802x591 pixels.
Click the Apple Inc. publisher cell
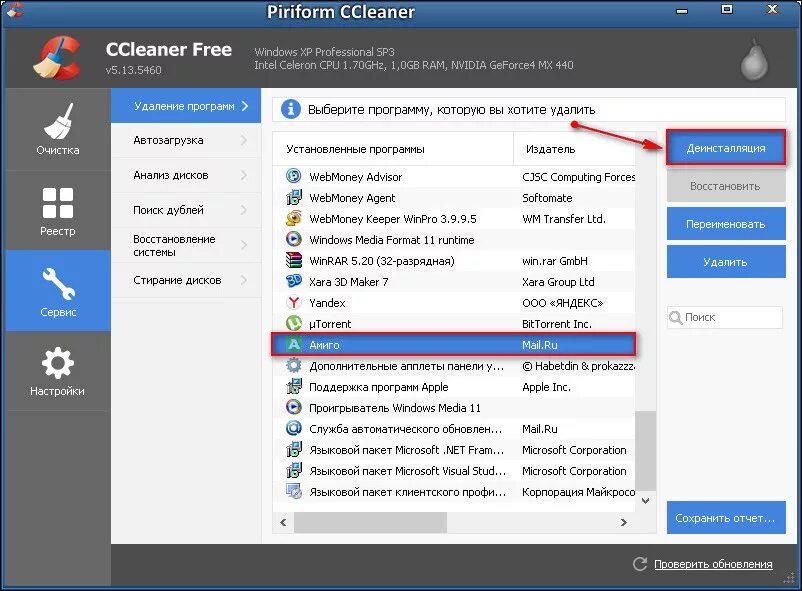point(546,387)
